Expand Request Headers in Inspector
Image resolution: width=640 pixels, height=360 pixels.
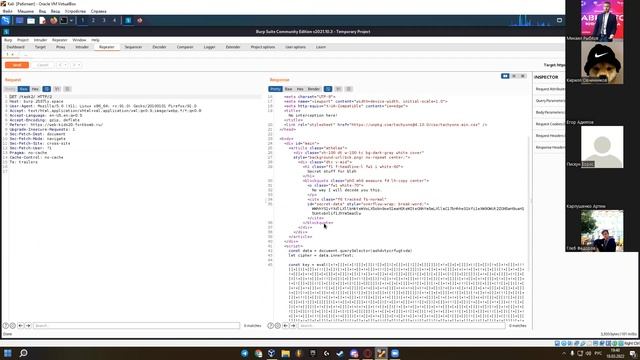[549, 136]
